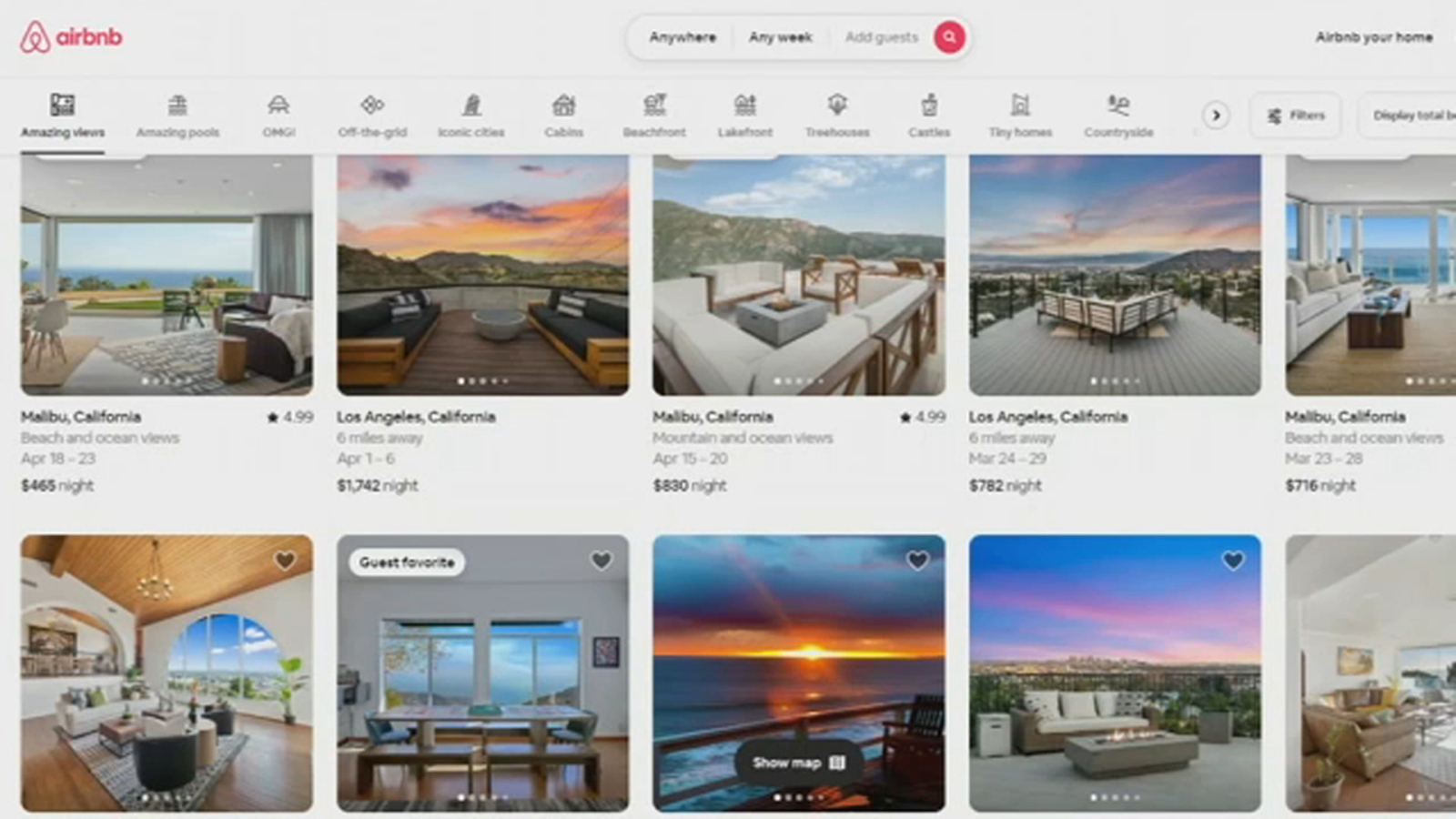Toggle the Display total before taxes option
This screenshot has height=819, width=1456.
1408,116
